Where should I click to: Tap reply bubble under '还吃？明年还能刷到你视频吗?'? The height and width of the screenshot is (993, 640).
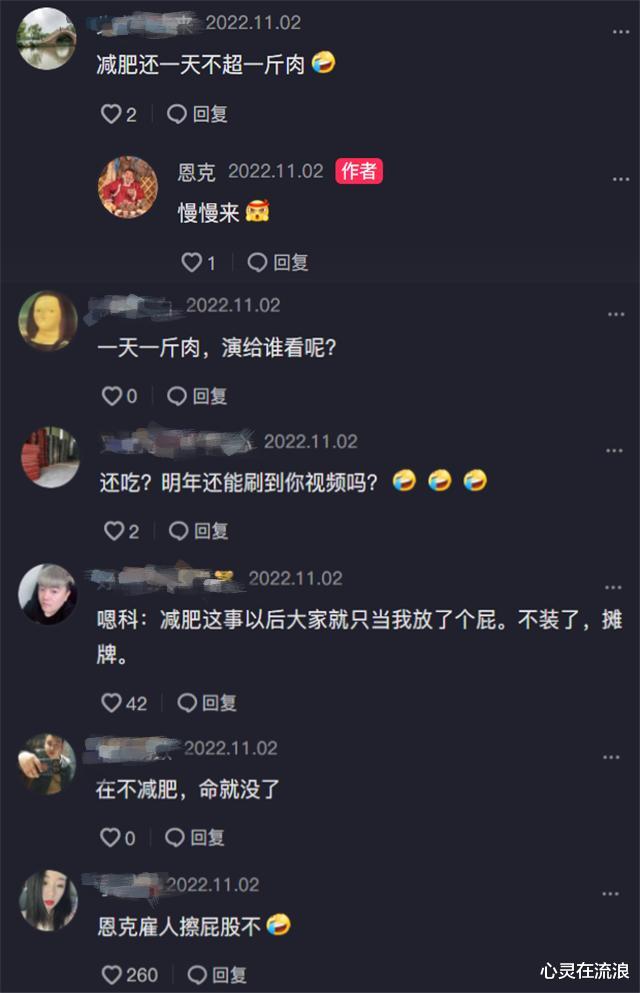[x=179, y=531]
